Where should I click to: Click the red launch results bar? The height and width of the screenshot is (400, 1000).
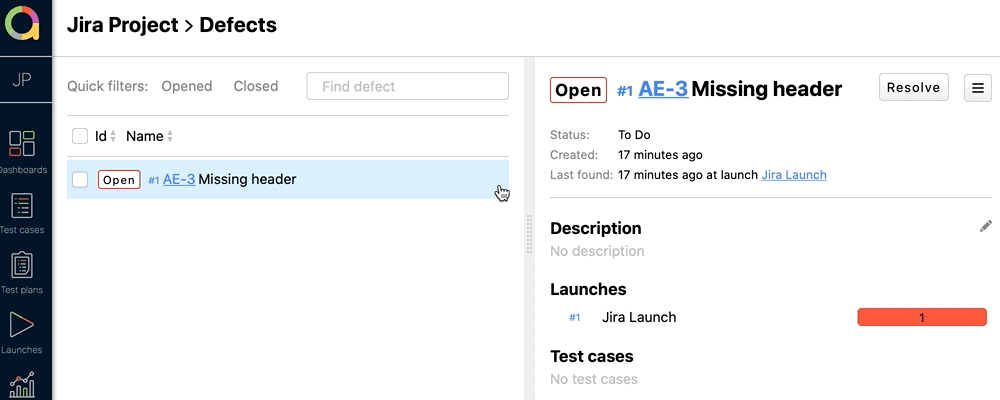(921, 317)
